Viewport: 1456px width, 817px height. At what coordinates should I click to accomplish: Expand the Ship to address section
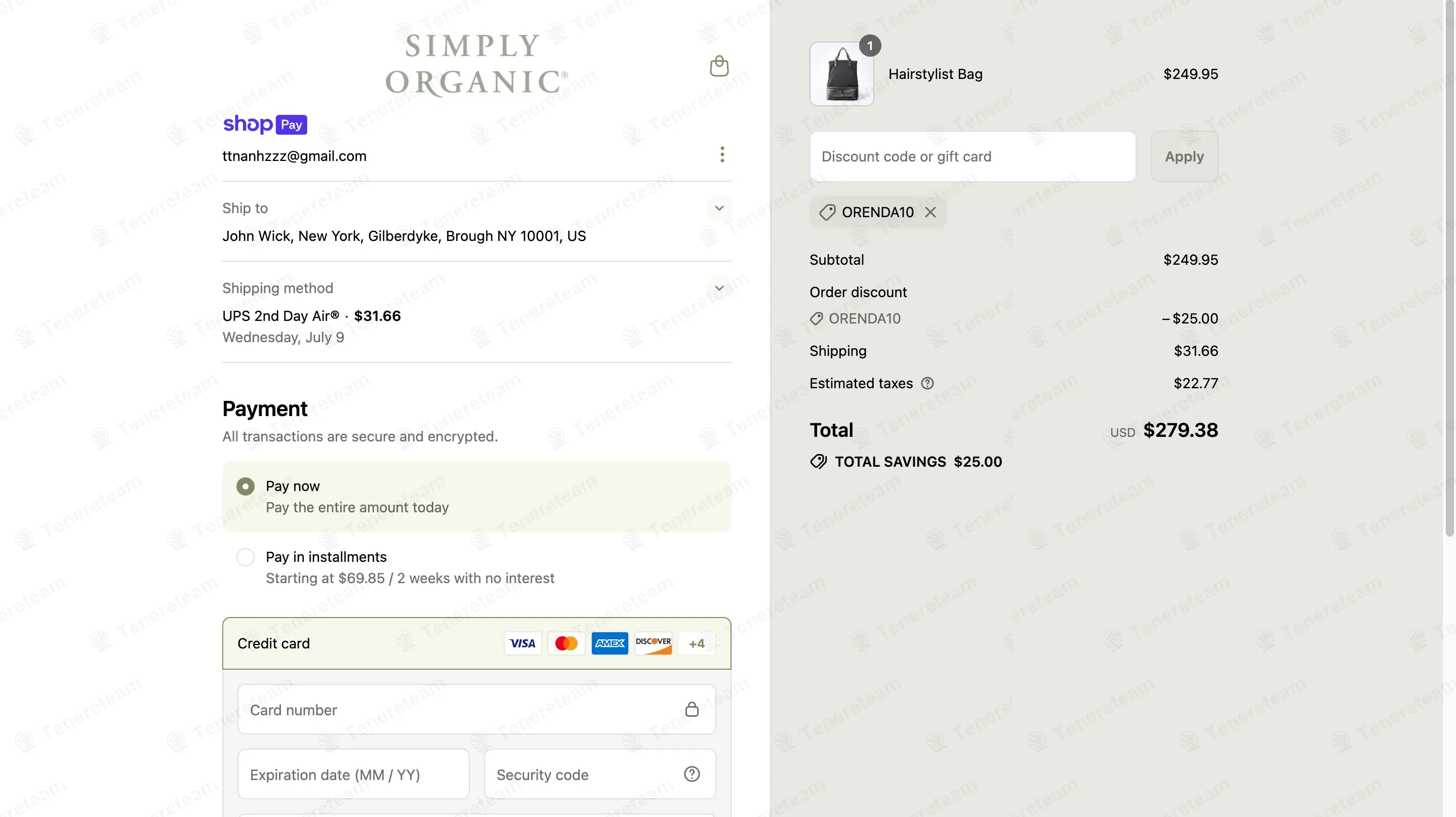719,209
